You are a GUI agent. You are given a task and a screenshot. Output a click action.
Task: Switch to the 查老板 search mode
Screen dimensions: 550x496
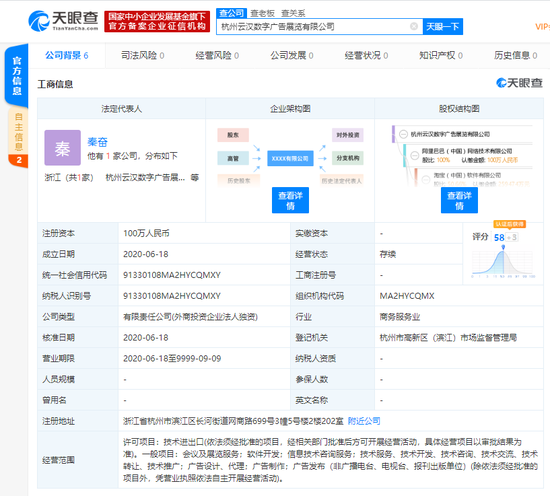pyautogui.click(x=262, y=13)
